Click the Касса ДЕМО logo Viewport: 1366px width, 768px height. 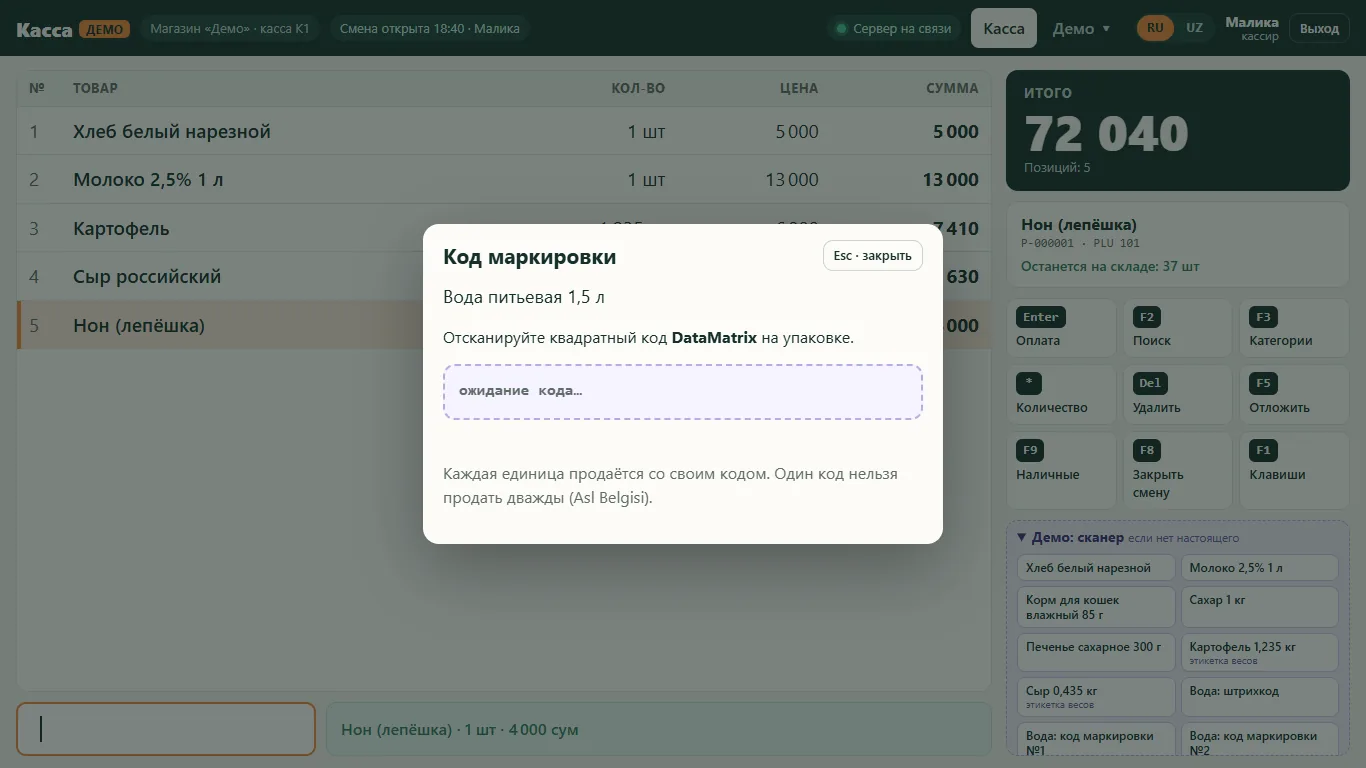coord(73,29)
